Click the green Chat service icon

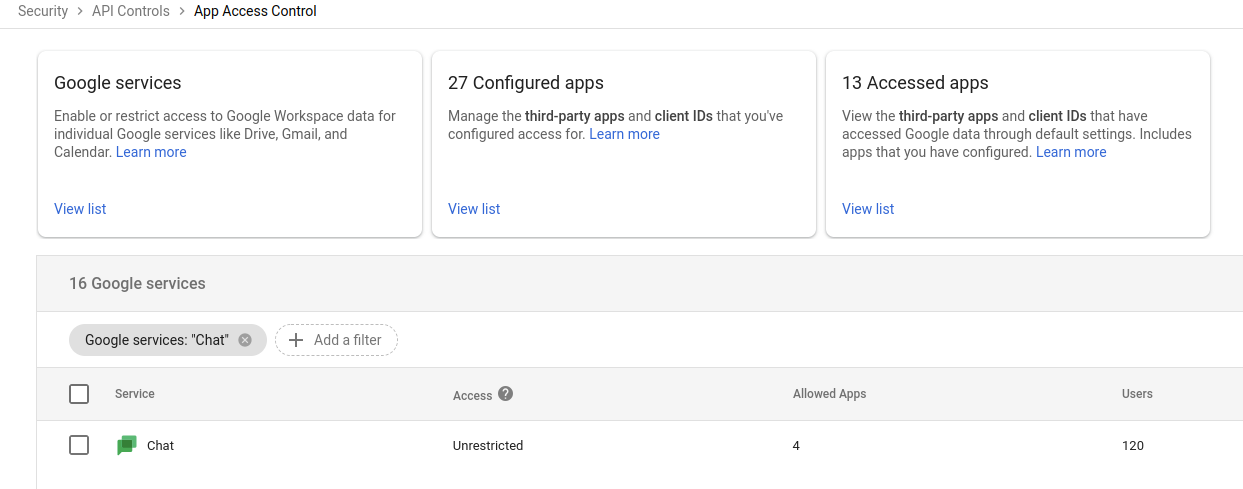pyautogui.click(x=126, y=446)
